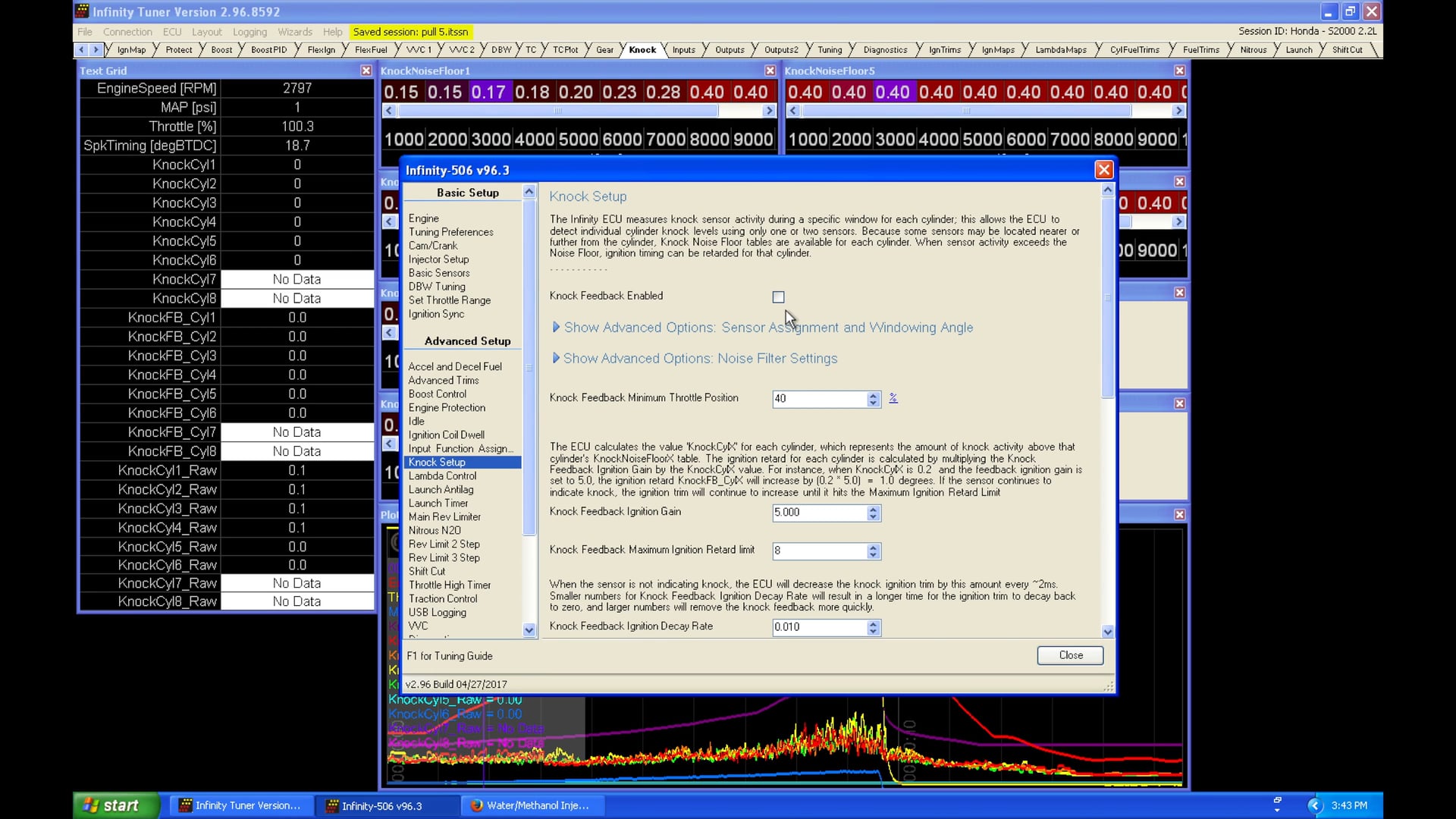This screenshot has height=819, width=1456.
Task: Open the Wizards menu
Action: 294,32
